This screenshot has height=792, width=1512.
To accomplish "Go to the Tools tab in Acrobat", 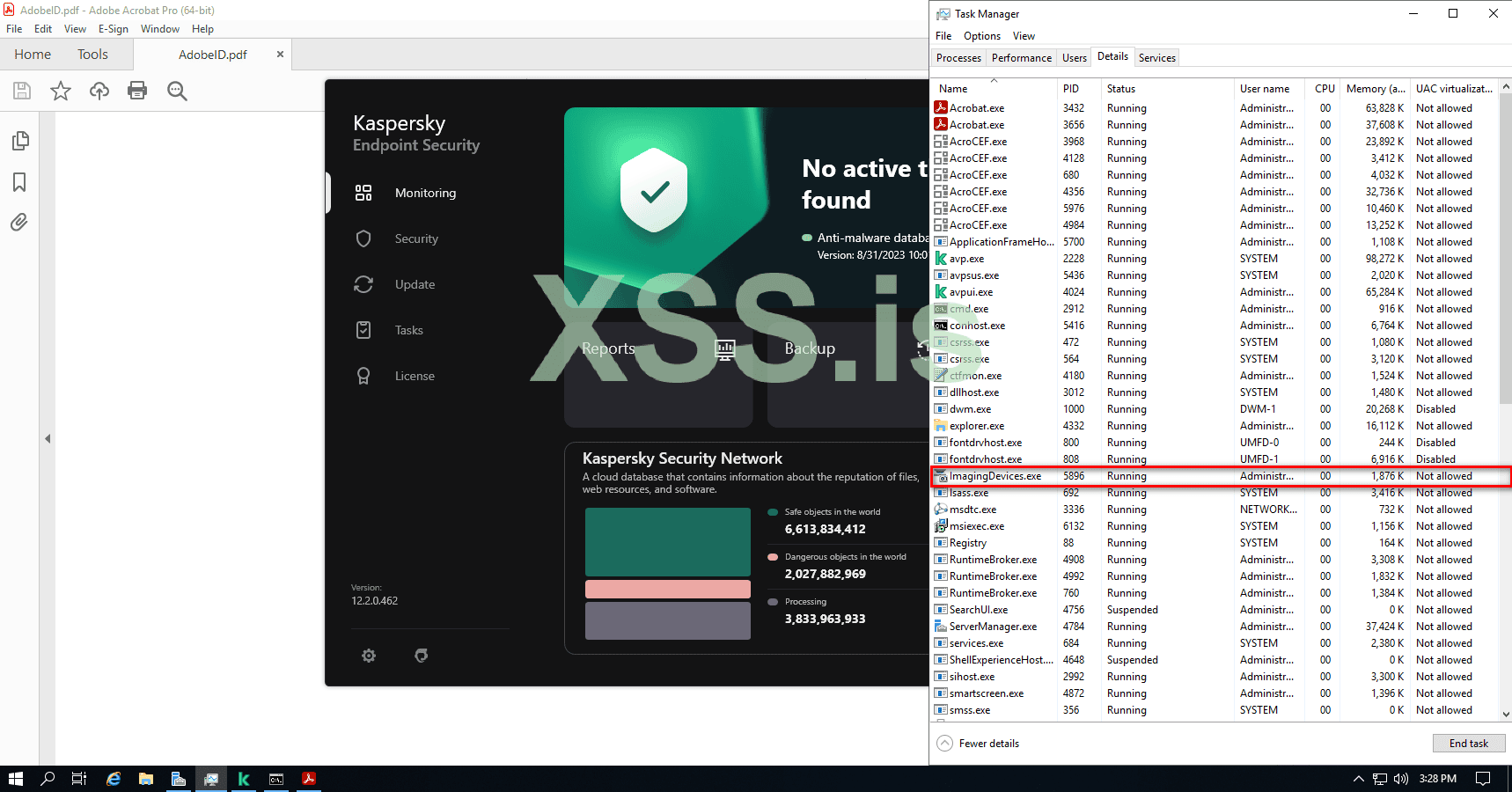I will [92, 55].
